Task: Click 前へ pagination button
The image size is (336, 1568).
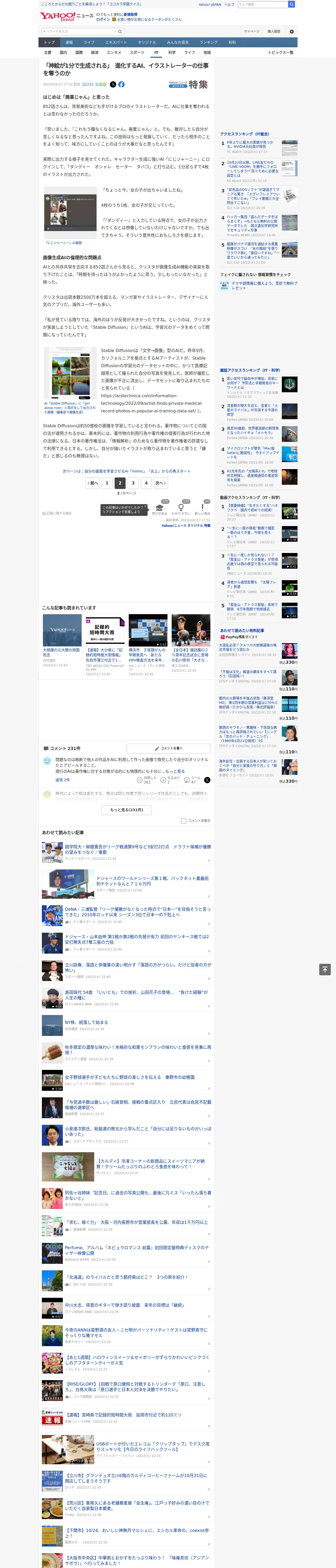Action: click(92, 483)
